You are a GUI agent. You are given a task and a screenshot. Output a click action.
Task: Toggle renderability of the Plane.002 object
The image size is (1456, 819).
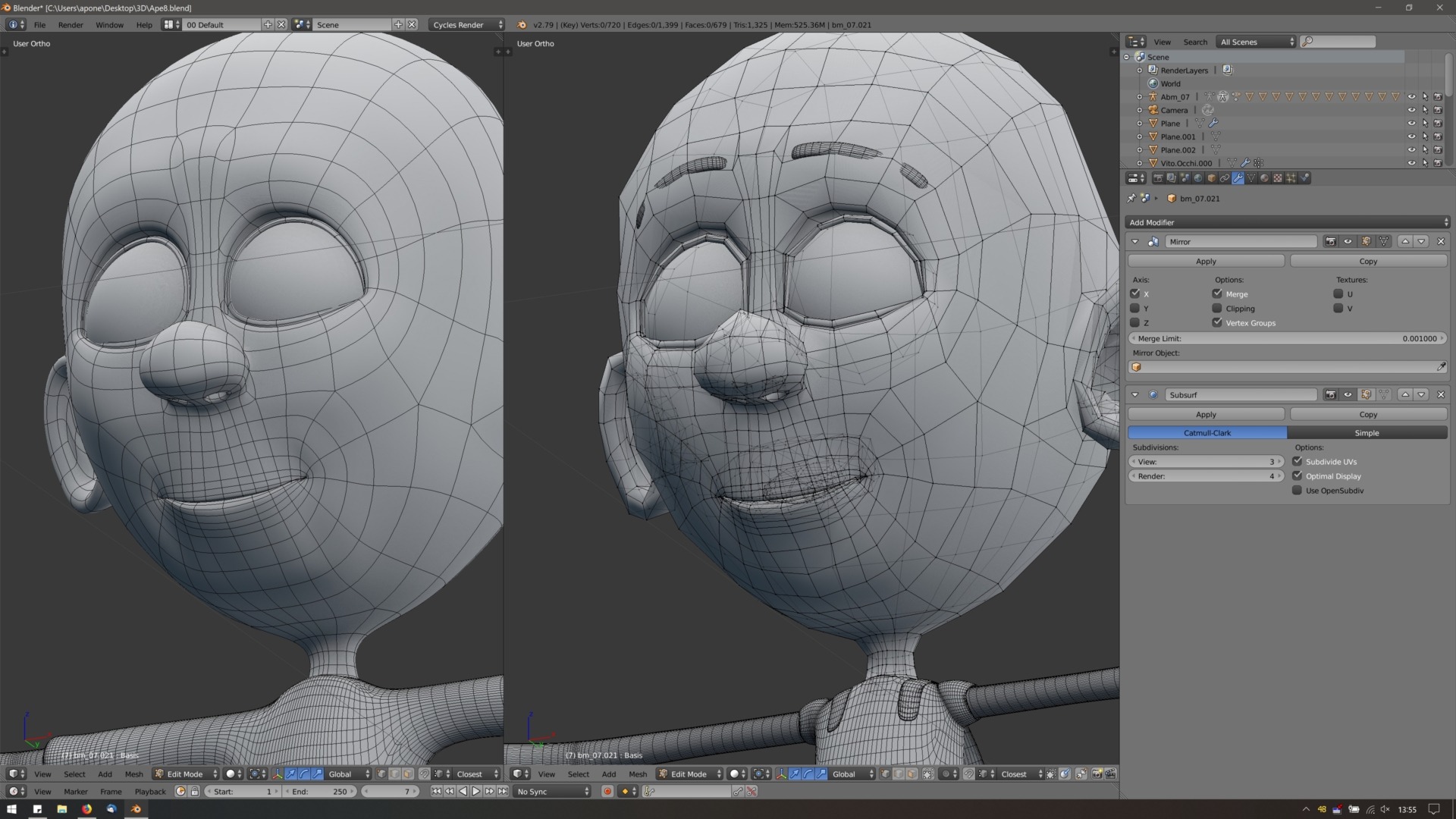[x=1438, y=150]
